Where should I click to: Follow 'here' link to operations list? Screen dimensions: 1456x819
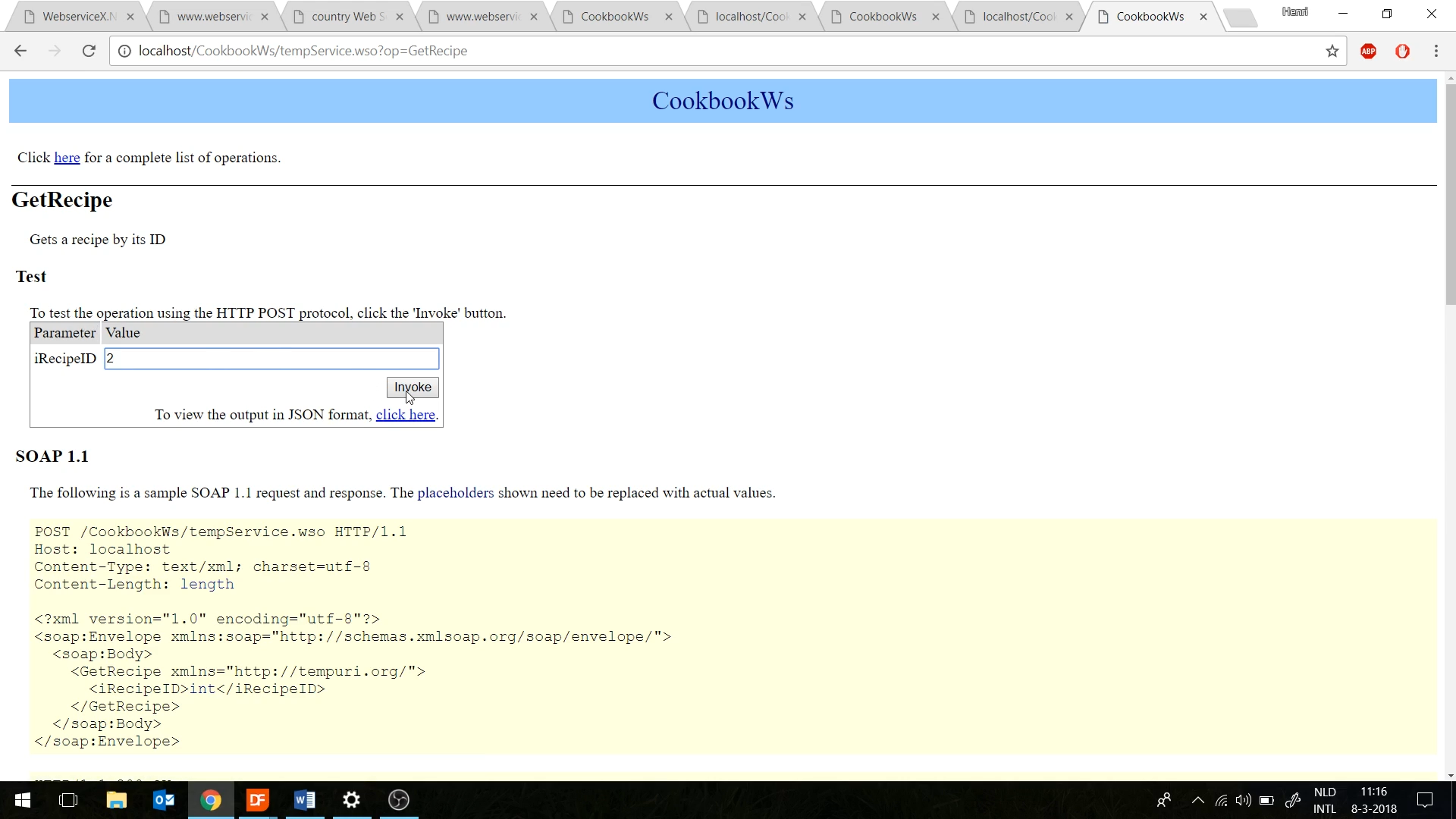tap(67, 158)
